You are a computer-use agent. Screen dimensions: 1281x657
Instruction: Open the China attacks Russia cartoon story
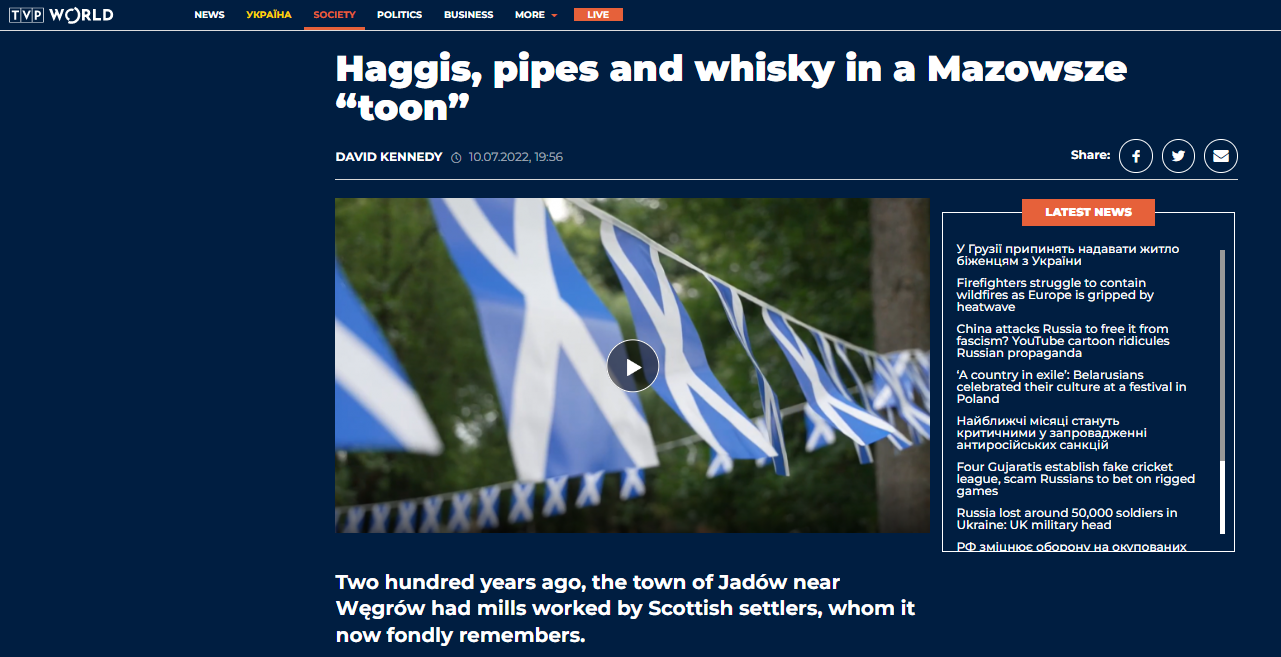pyautogui.click(x=1063, y=341)
